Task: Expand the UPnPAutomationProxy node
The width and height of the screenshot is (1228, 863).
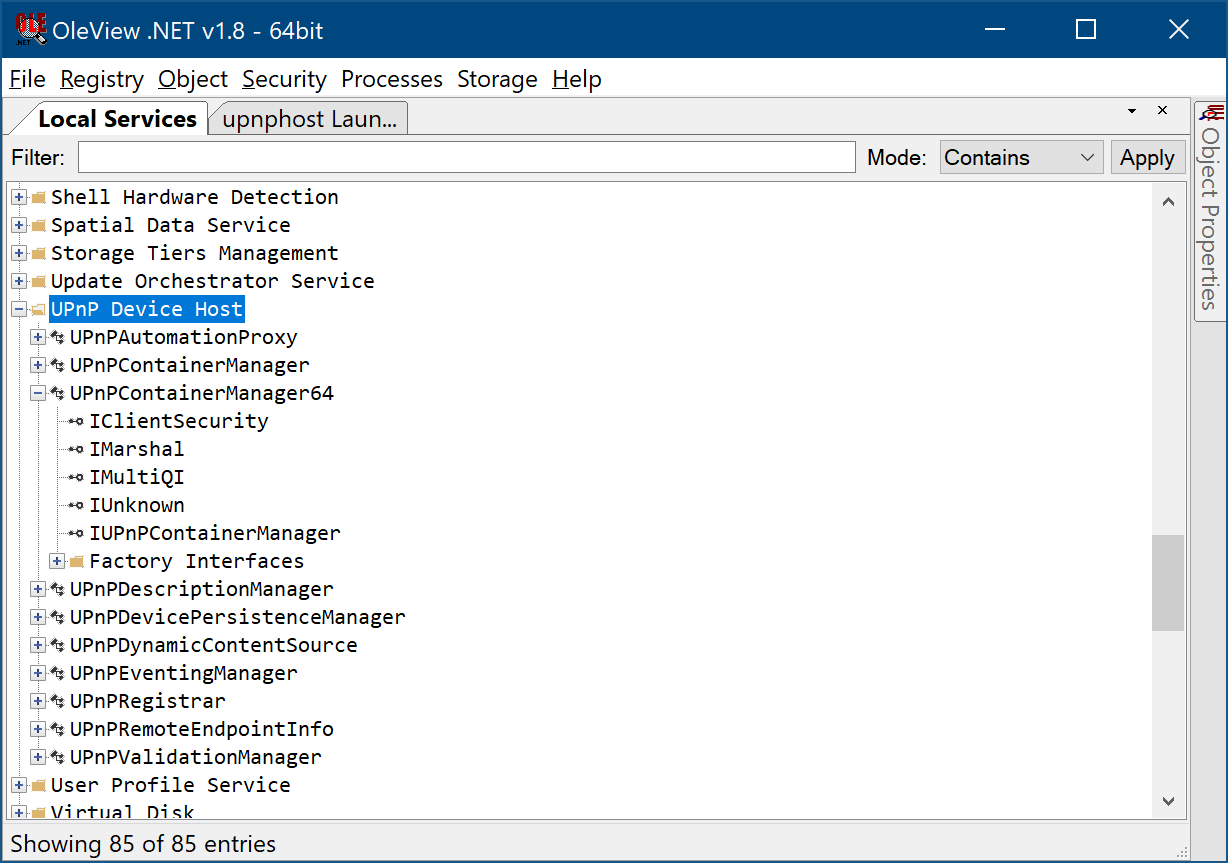Action: click(x=38, y=337)
